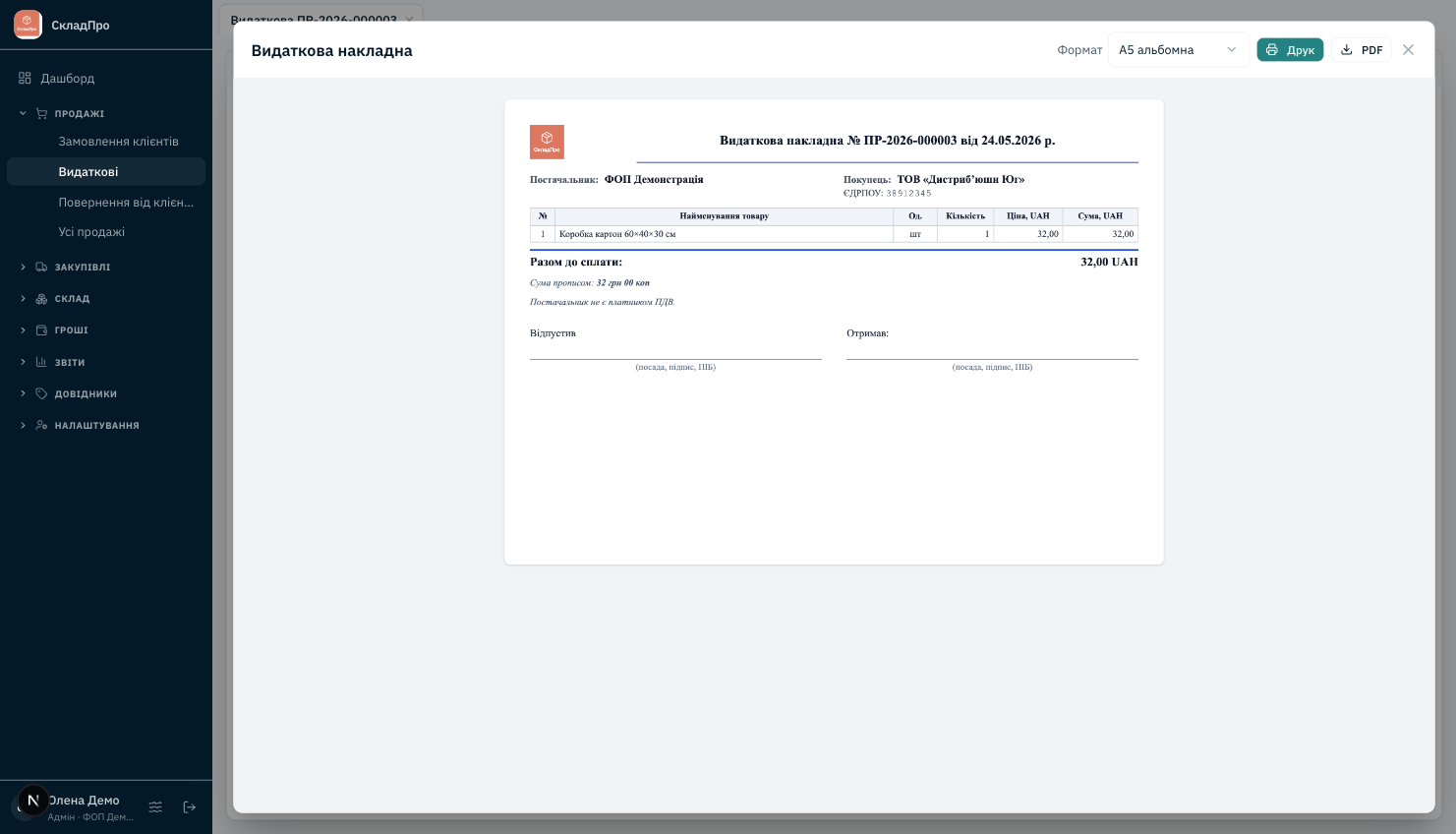The image size is (1456, 834).
Task: Open the ЗВІТИ section label
Action: [x=70, y=363]
